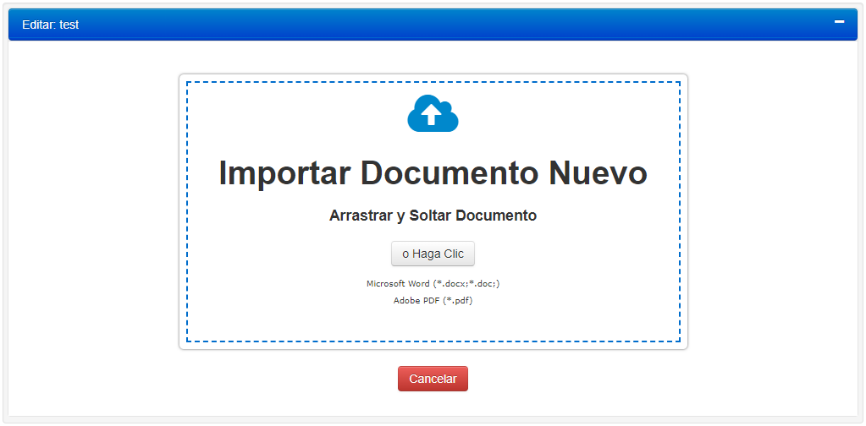Click the white arrow inside the cloud
This screenshot has height=426, width=866.
tap(431, 116)
